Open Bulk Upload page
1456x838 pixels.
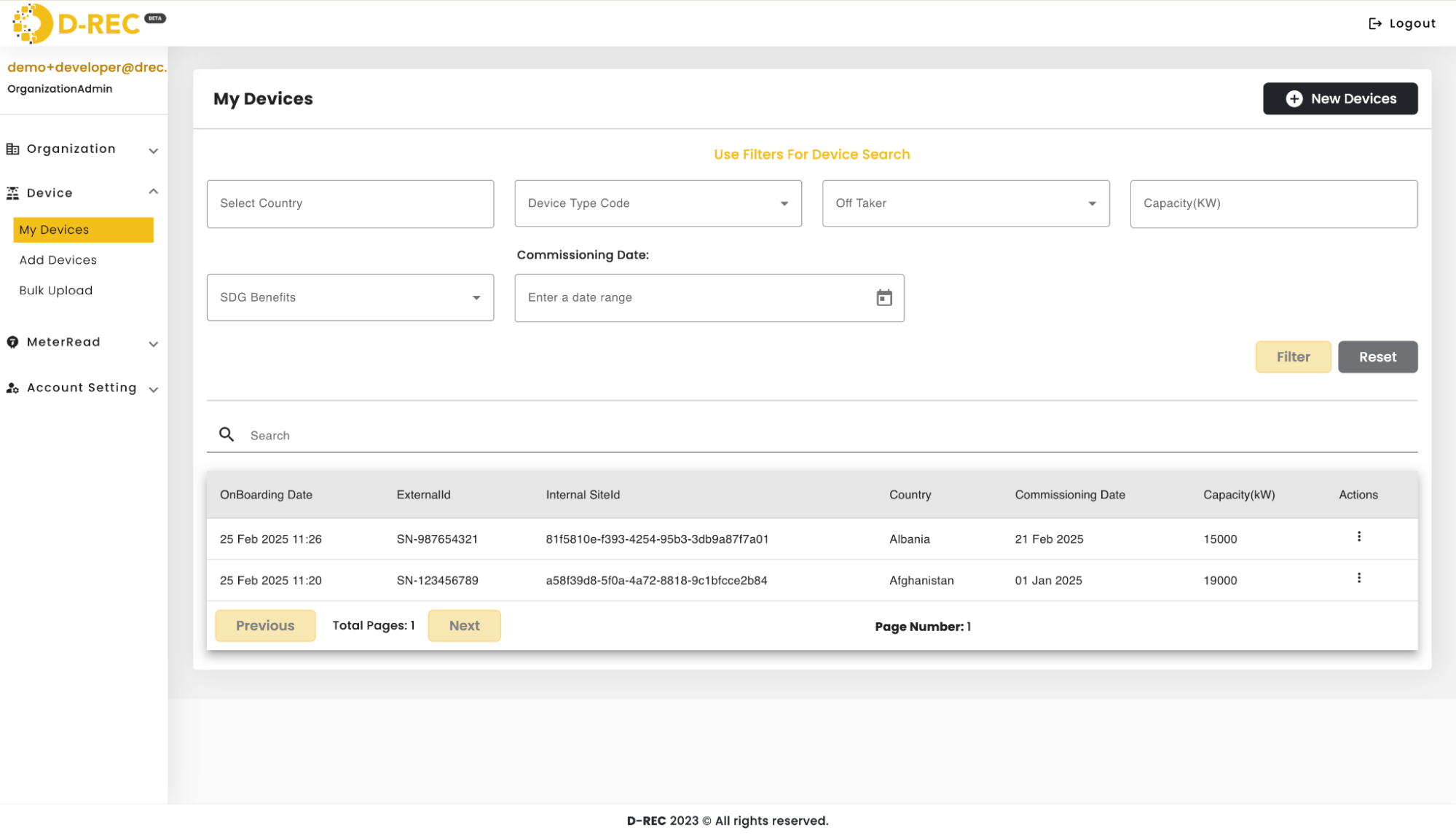55,291
